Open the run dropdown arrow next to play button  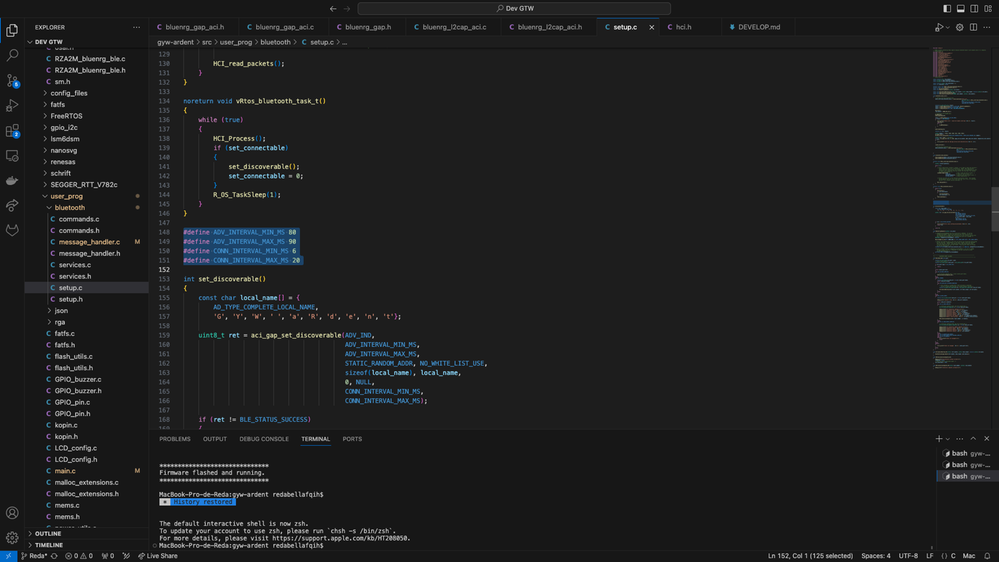pos(948,27)
